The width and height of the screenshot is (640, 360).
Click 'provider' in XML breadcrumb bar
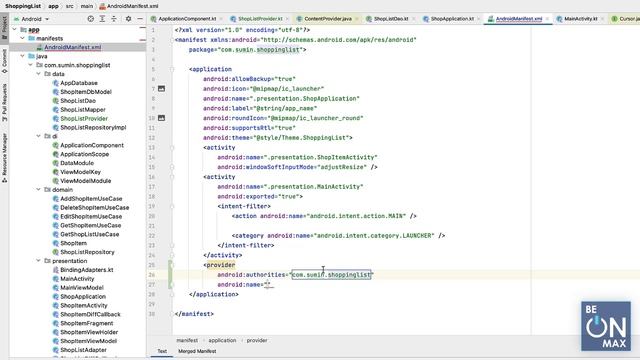click(x=257, y=340)
